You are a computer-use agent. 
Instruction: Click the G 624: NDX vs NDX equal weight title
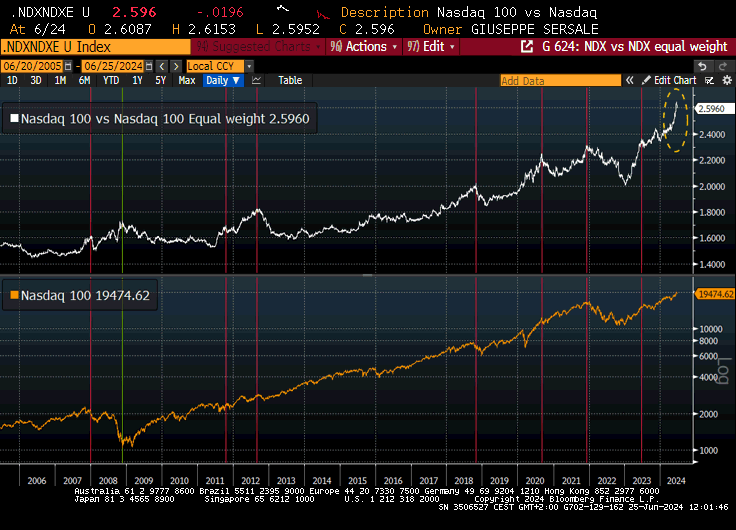(635, 46)
